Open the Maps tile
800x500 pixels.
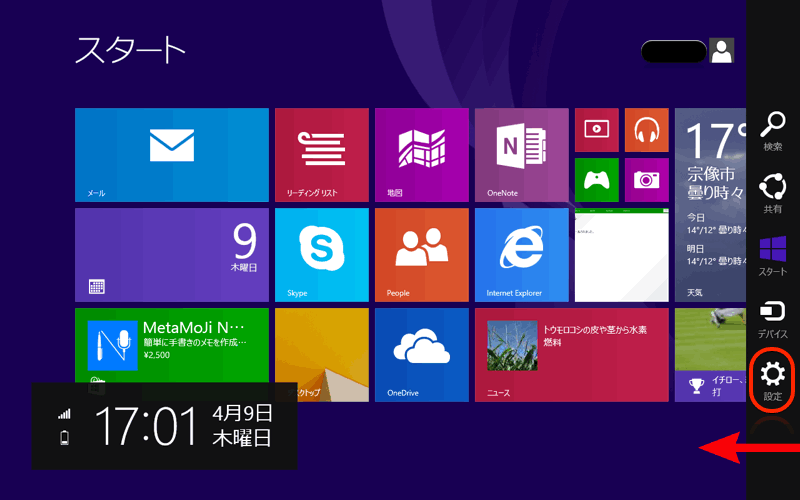click(421, 155)
